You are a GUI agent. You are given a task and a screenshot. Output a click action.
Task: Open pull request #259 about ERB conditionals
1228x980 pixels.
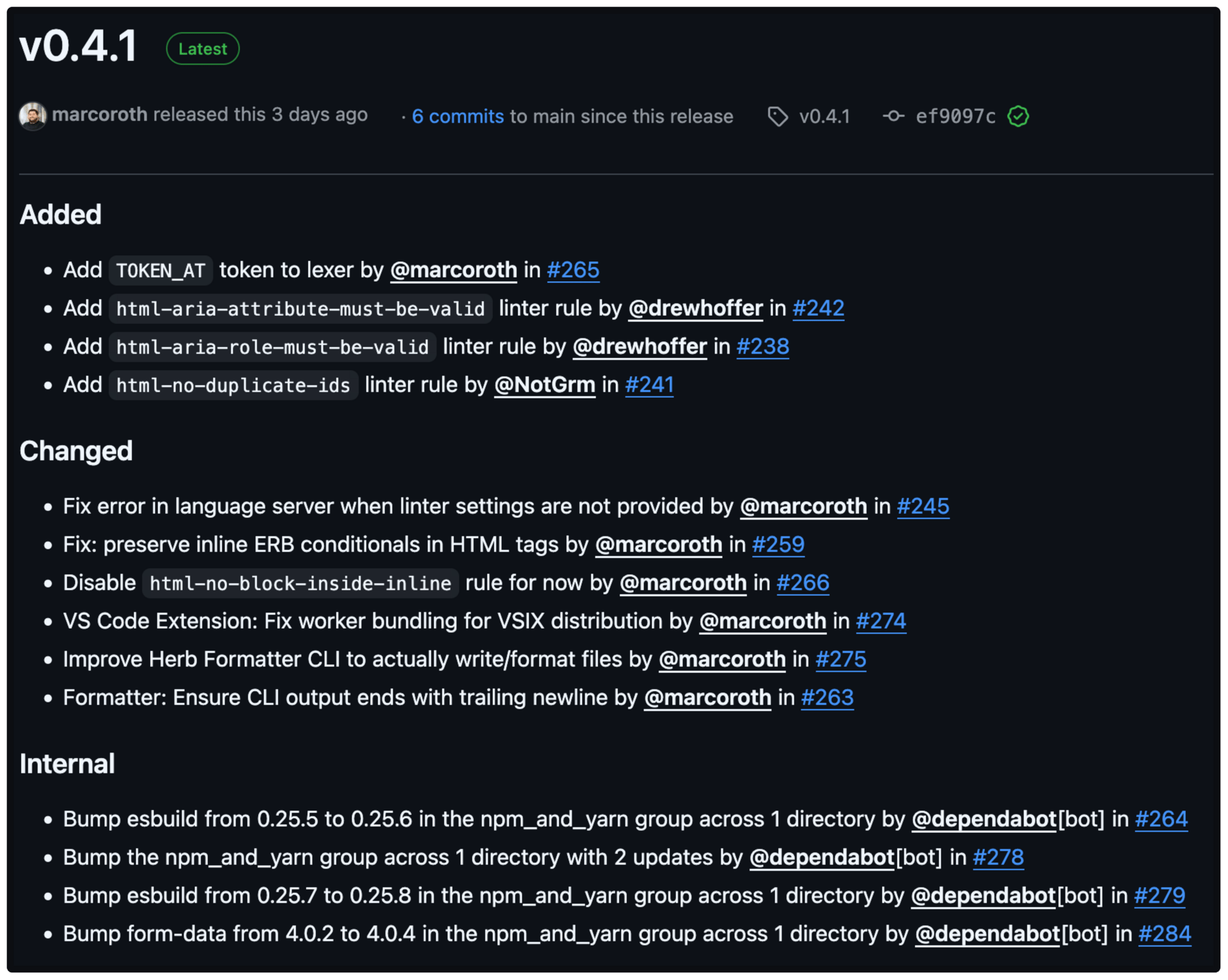[x=778, y=545]
